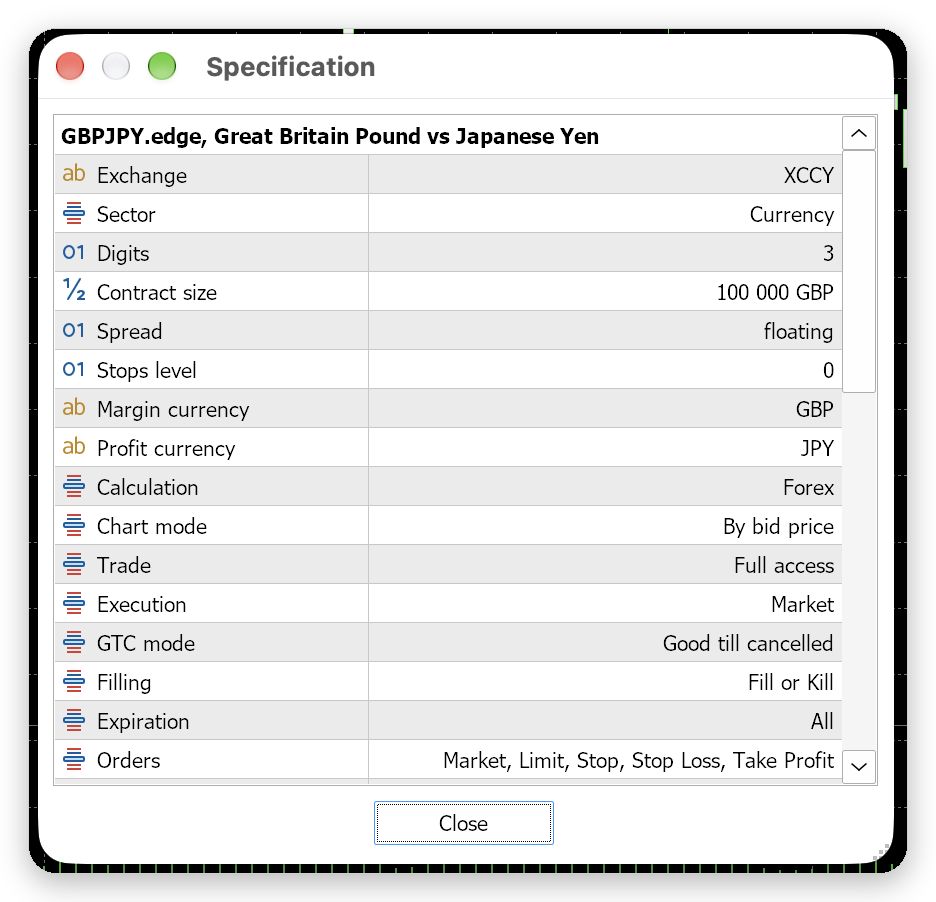Click the Exchange row's ab icon
This screenshot has width=936, height=902.
click(74, 174)
